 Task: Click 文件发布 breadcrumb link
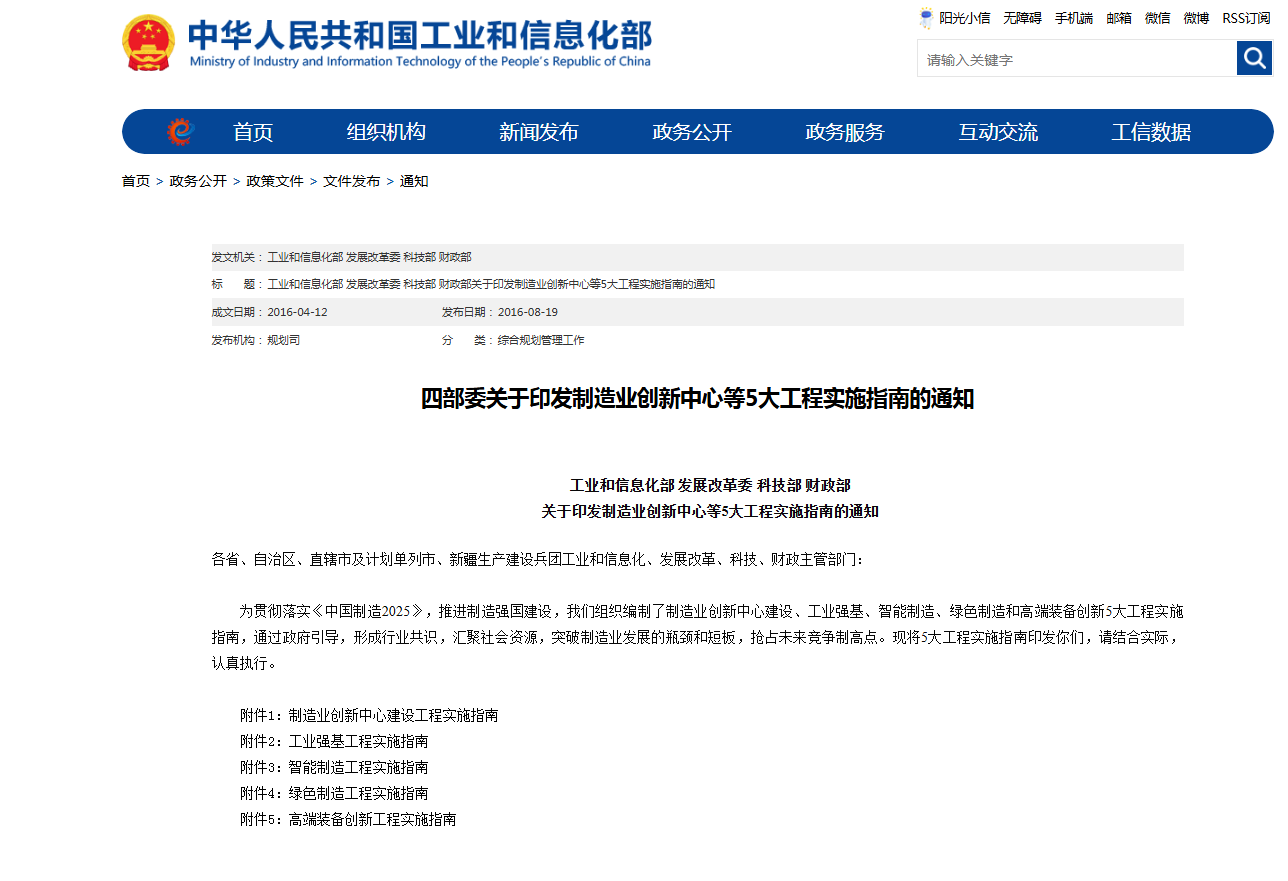coord(351,181)
